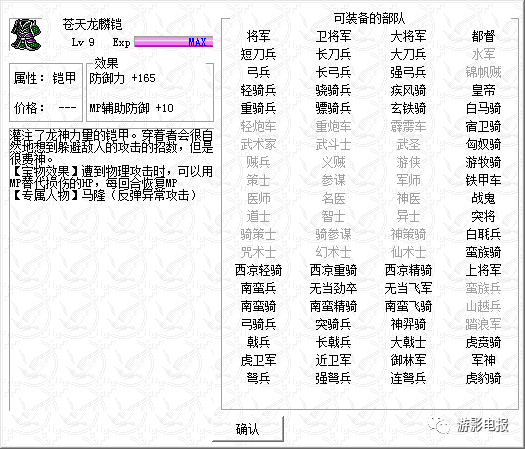Click the 铁甲车 unit entry
The width and height of the screenshot is (525, 449).
[483, 180]
